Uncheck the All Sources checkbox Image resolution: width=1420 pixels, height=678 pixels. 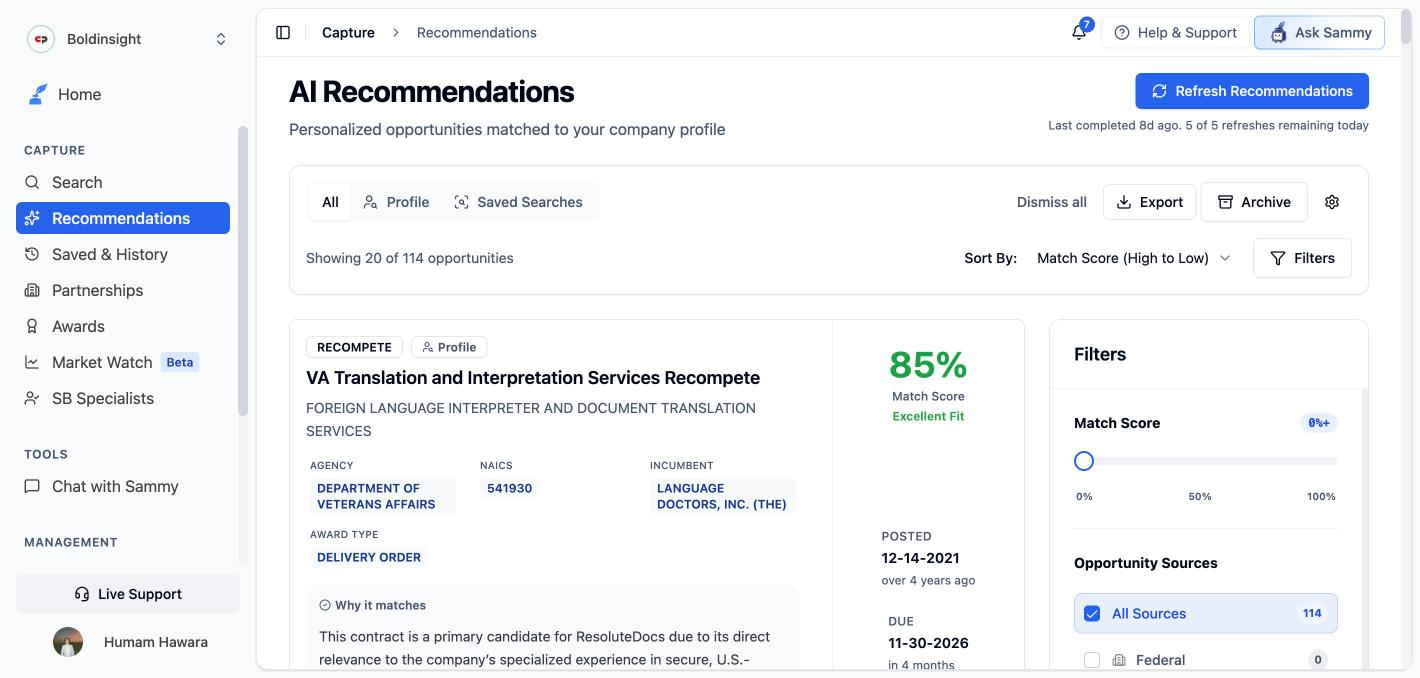click(1092, 614)
